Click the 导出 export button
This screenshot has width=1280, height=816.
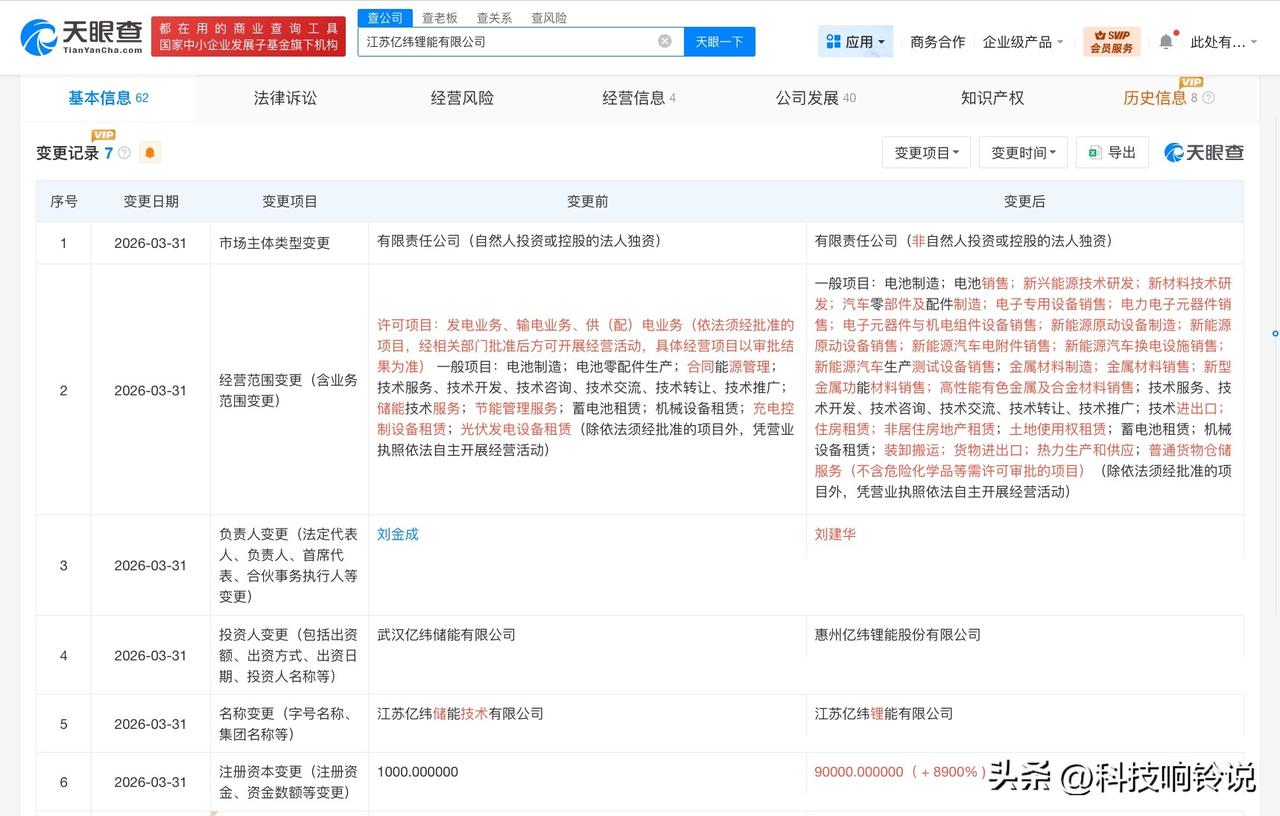1112,153
